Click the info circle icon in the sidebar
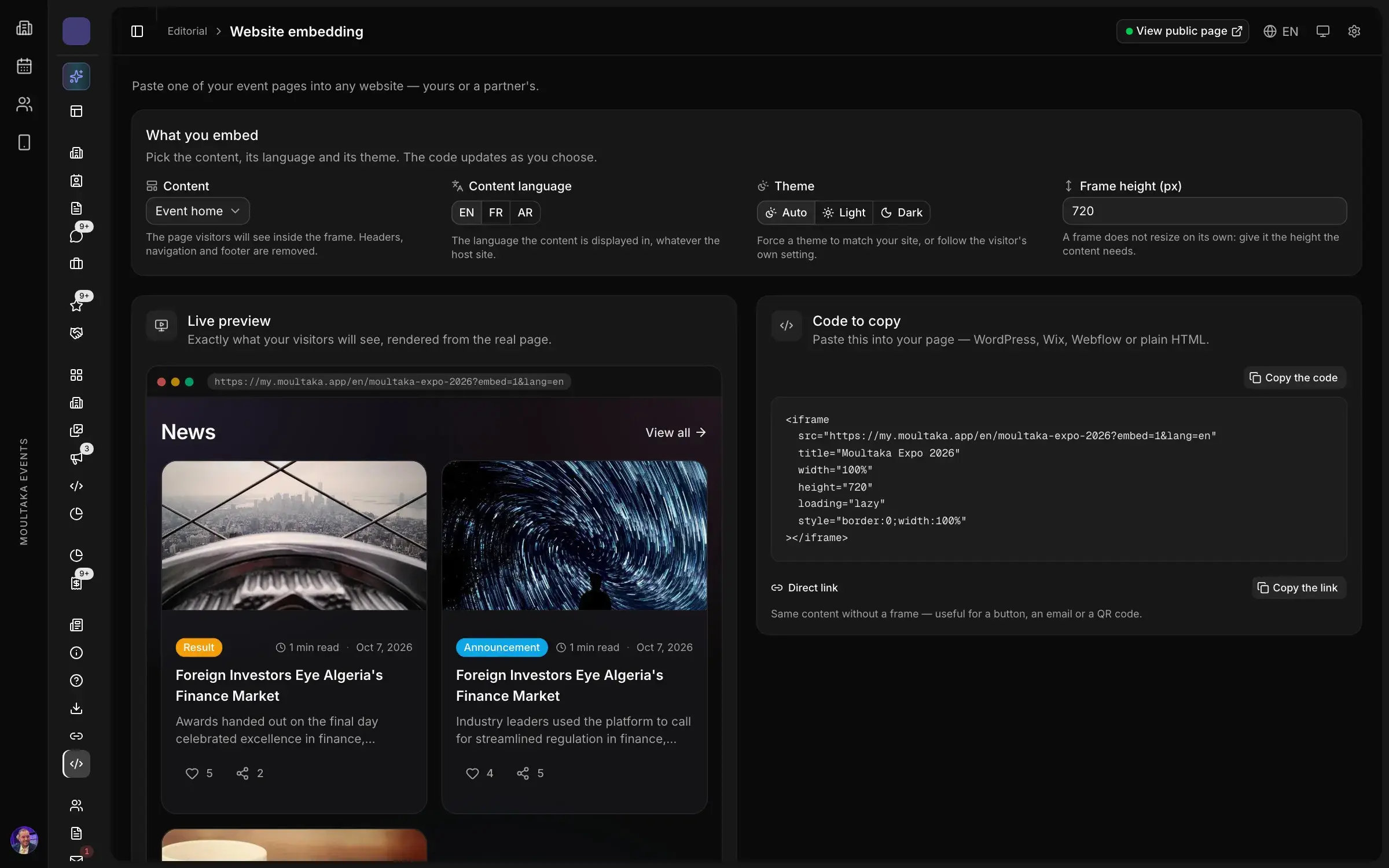Viewport: 1389px width, 868px height. [76, 653]
